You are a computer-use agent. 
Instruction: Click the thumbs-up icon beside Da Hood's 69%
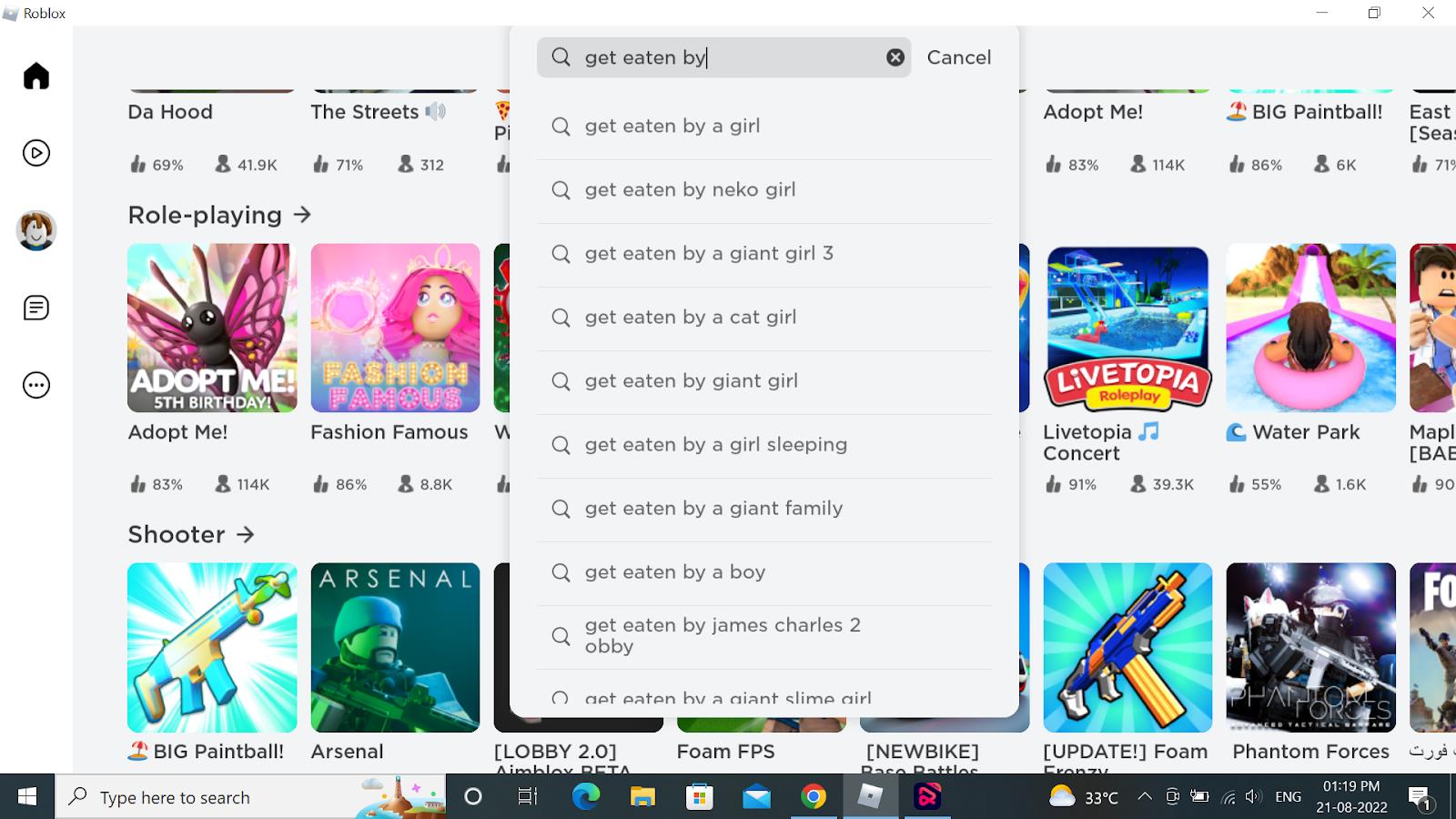pos(137,164)
